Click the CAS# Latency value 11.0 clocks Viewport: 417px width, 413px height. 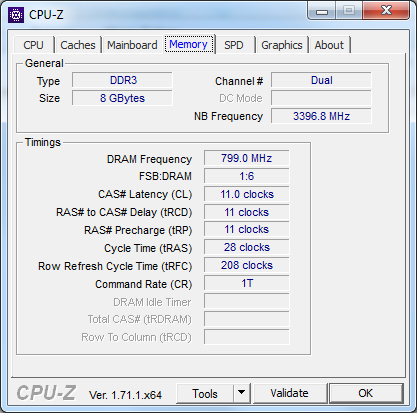click(247, 194)
